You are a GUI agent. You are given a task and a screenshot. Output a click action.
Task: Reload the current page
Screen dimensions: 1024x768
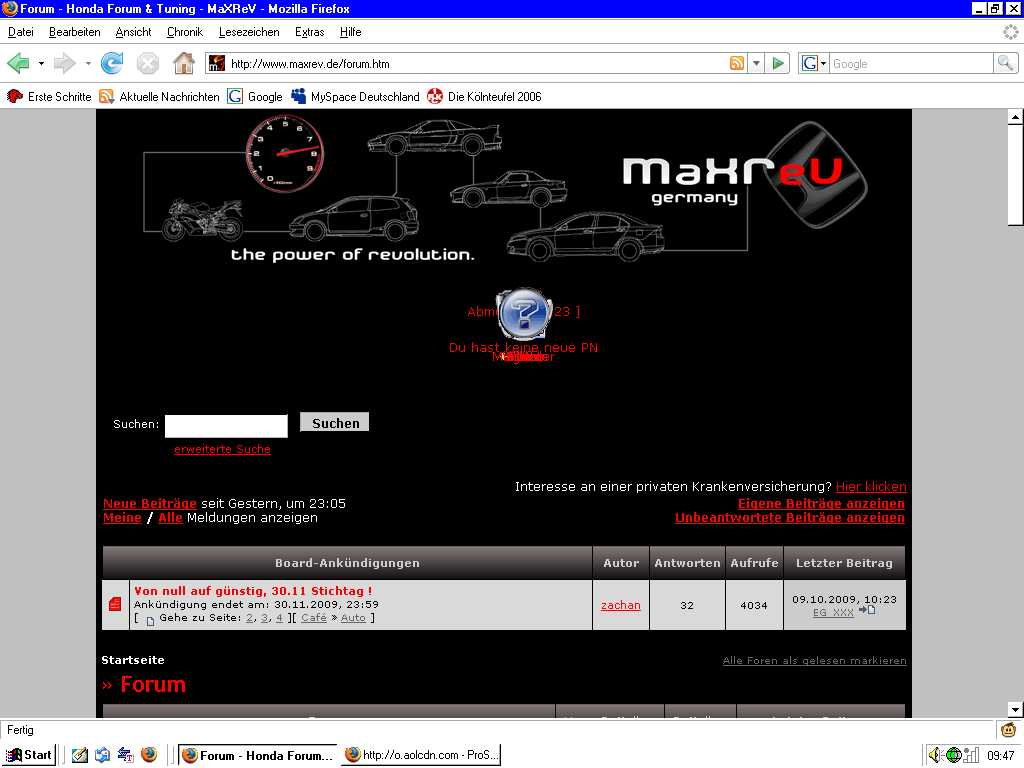point(112,64)
